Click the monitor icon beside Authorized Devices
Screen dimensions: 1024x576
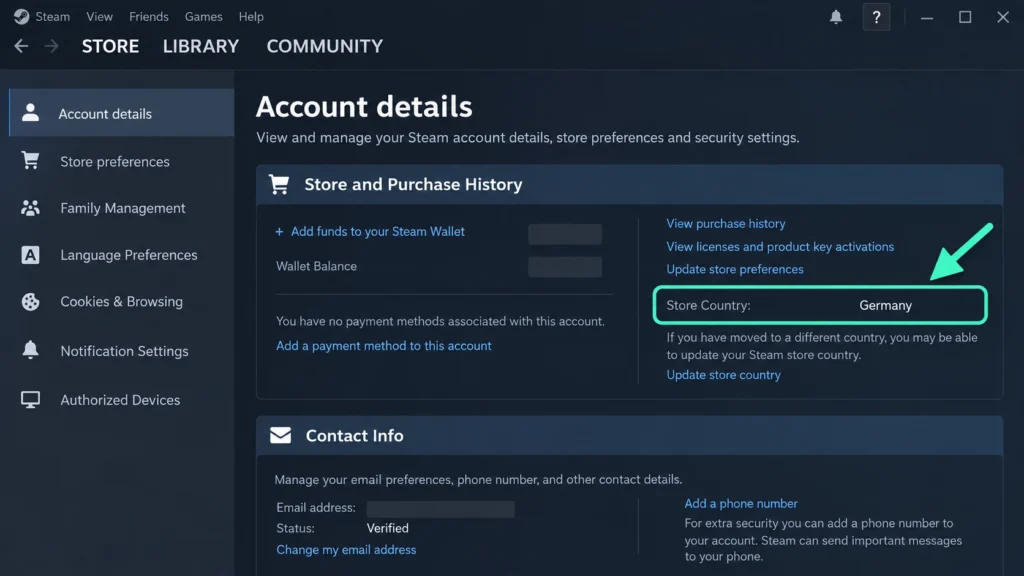[x=30, y=400]
